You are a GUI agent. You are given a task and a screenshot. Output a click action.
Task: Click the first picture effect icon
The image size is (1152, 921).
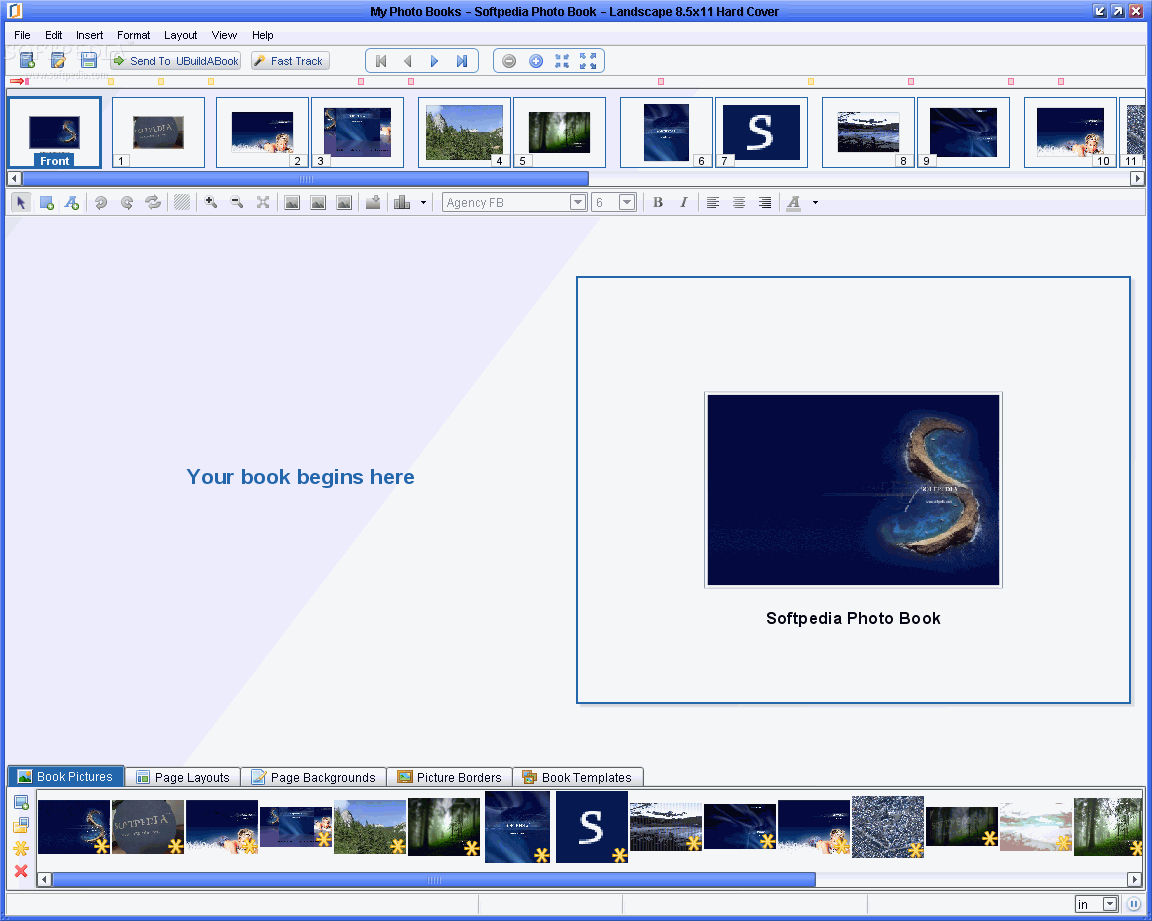292,203
